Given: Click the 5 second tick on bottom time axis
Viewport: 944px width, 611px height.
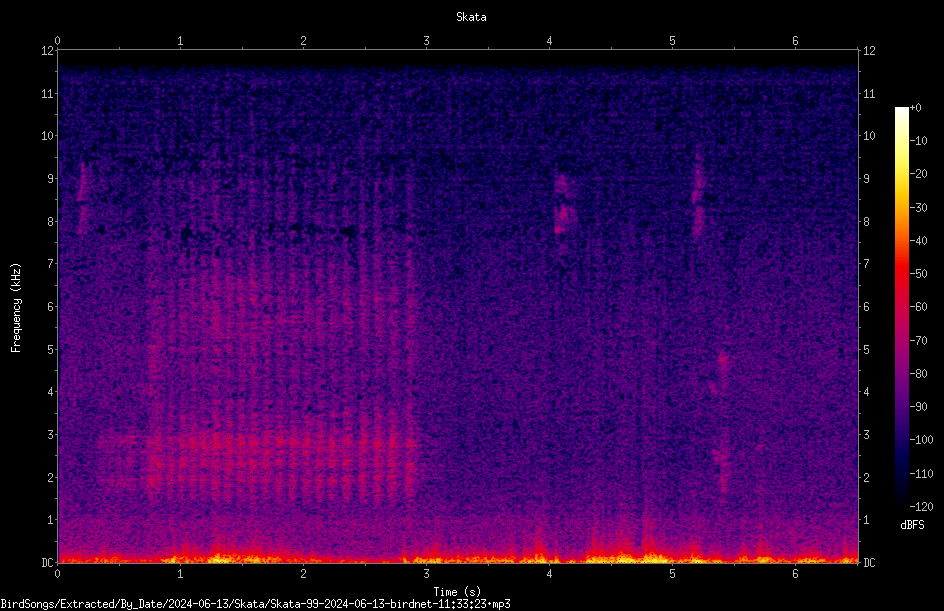Looking at the screenshot, I should (672, 574).
